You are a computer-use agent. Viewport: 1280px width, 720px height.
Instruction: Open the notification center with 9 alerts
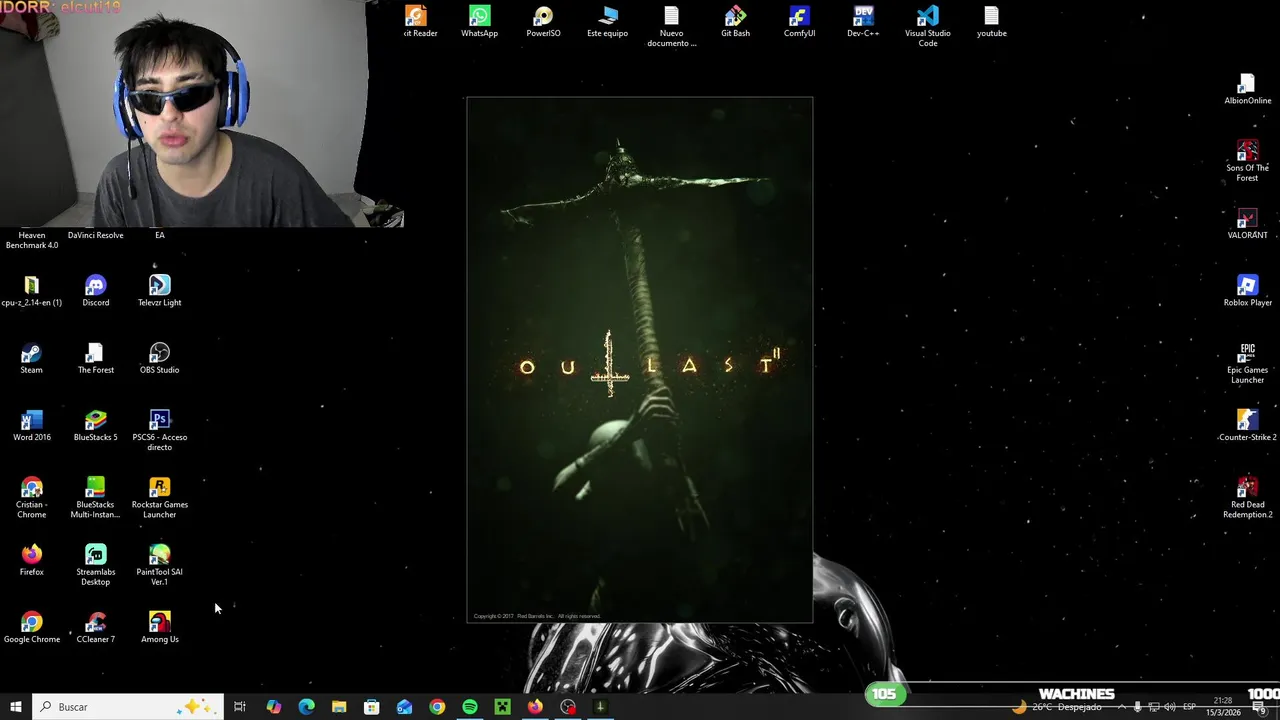pyautogui.click(x=1259, y=707)
